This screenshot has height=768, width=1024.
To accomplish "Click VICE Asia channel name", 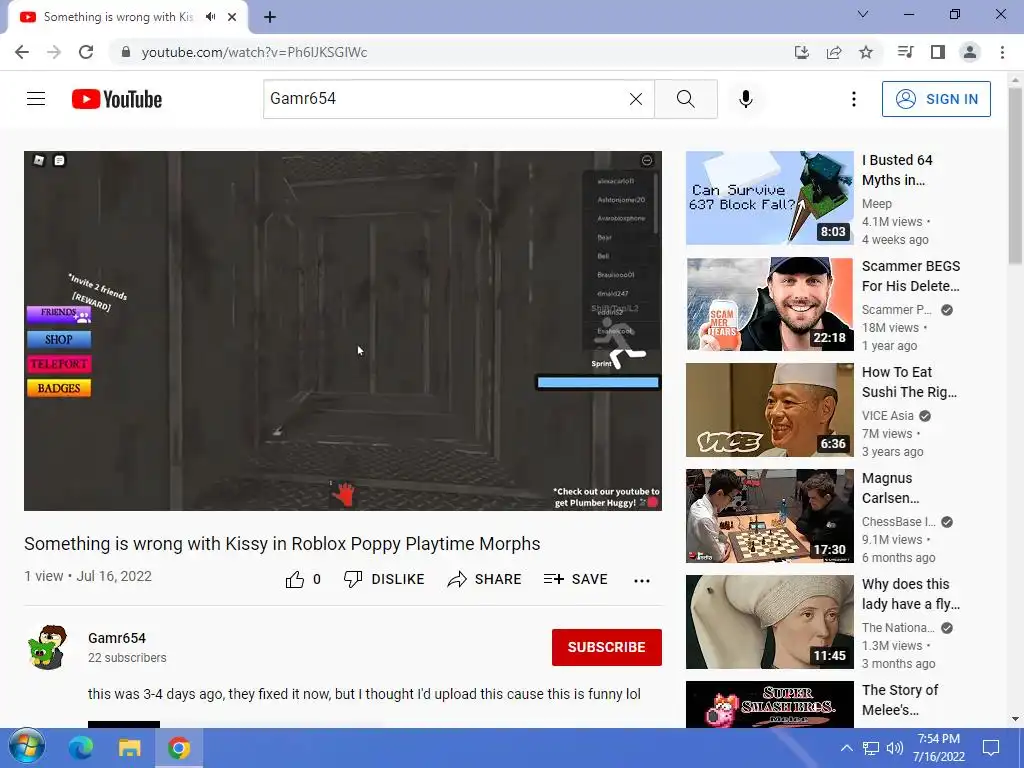I will point(888,416).
